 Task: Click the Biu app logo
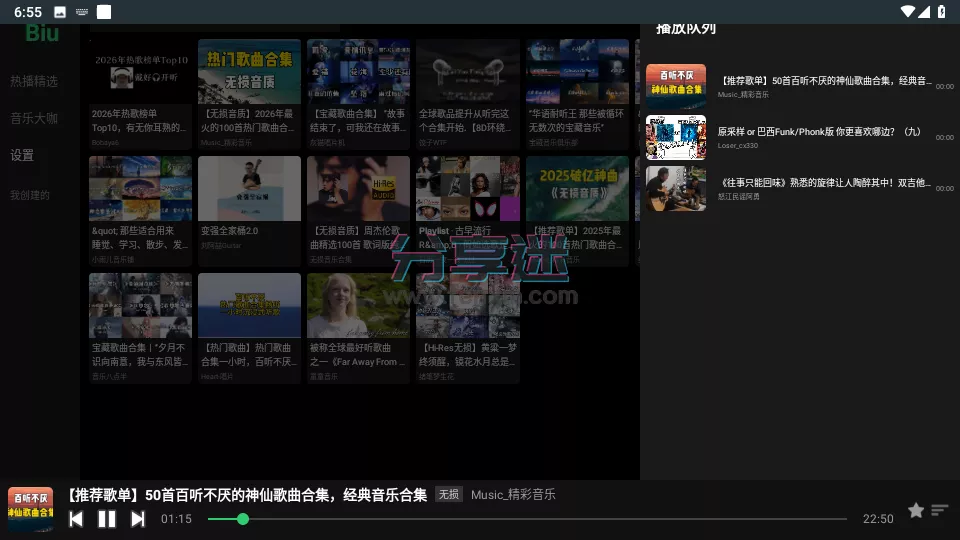click(42, 33)
